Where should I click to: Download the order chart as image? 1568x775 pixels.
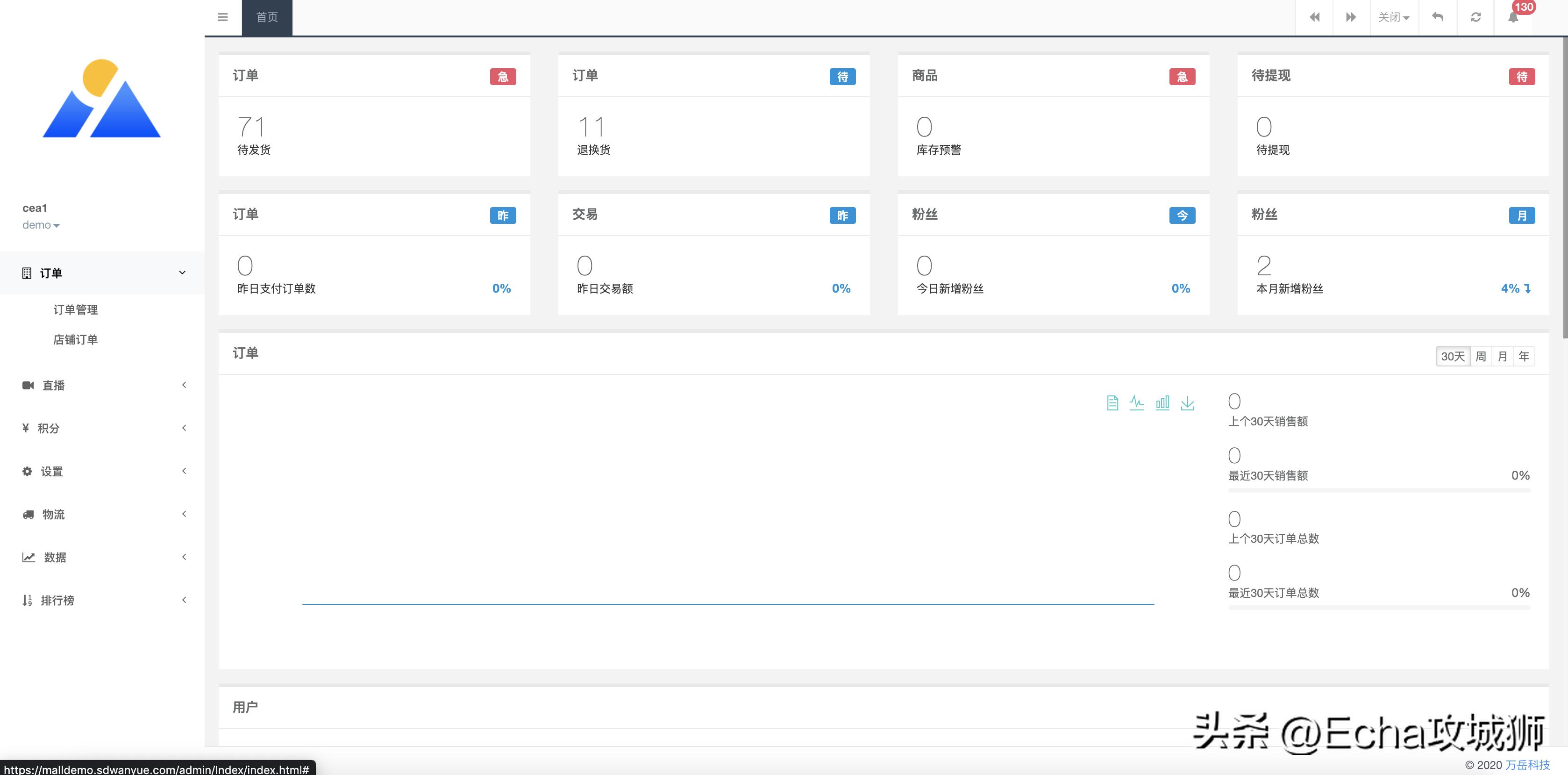1187,403
